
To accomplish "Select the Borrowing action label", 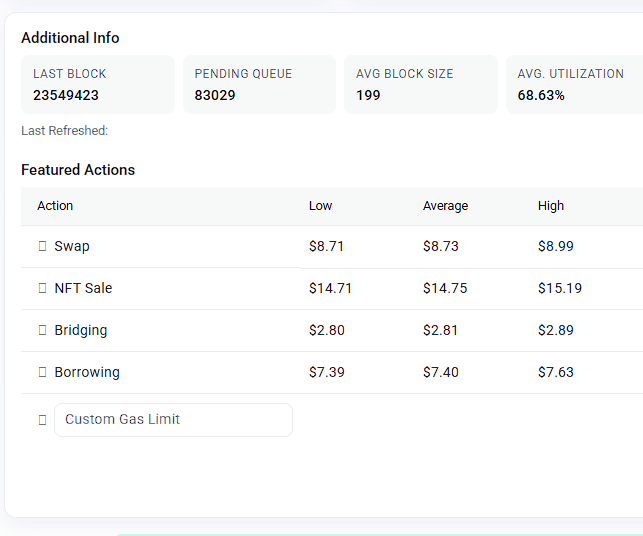I will (x=87, y=372).
